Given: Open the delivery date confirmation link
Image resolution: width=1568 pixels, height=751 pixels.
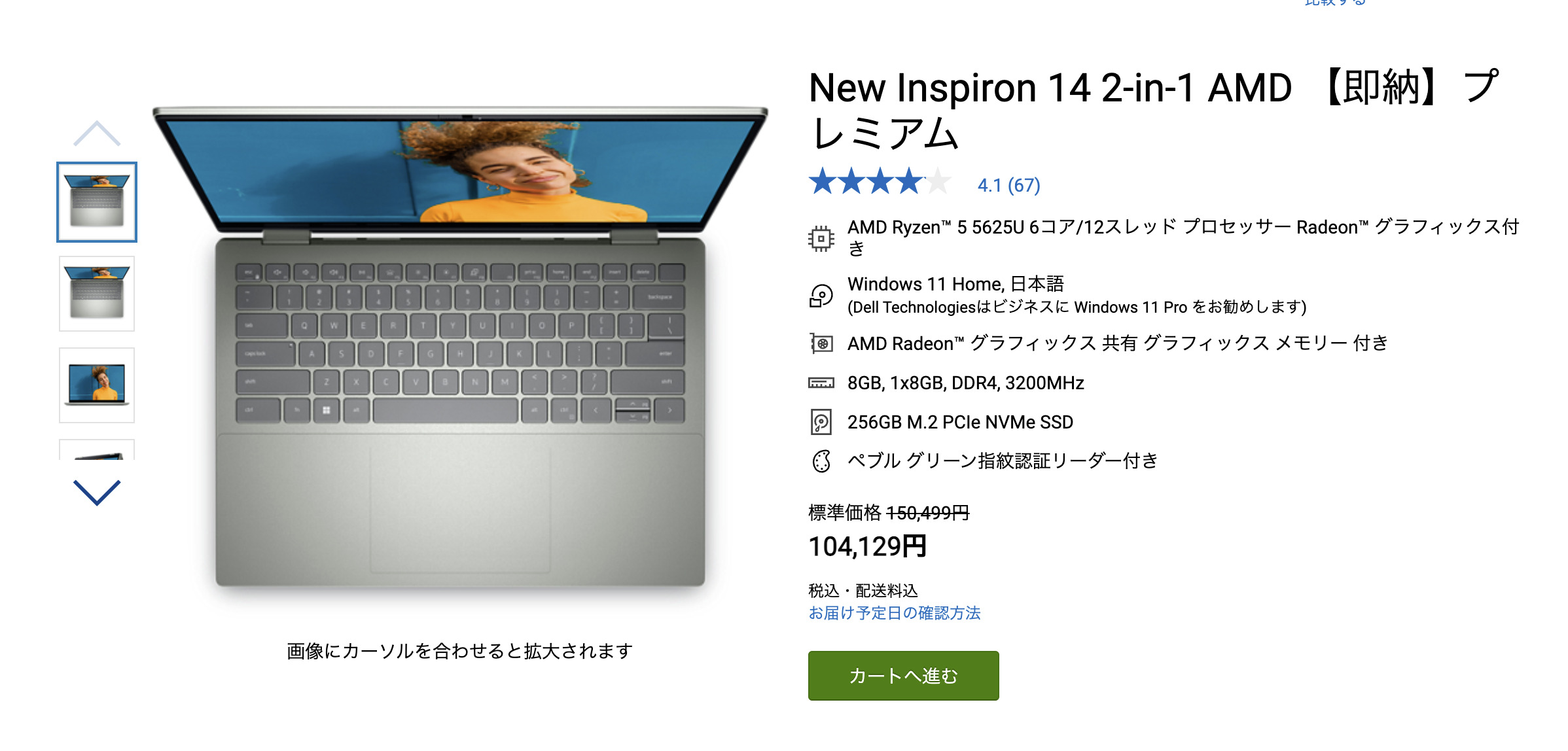Looking at the screenshot, I should 894,613.
